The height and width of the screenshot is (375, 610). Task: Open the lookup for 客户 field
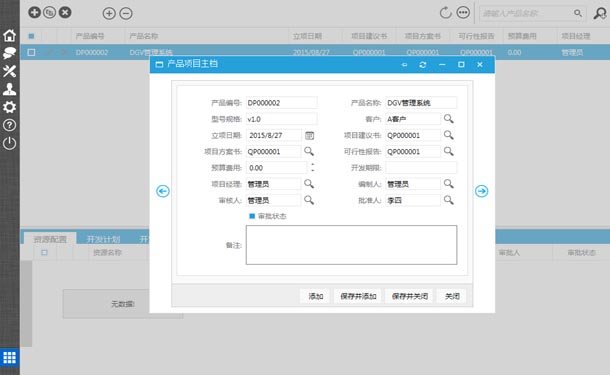[449, 119]
